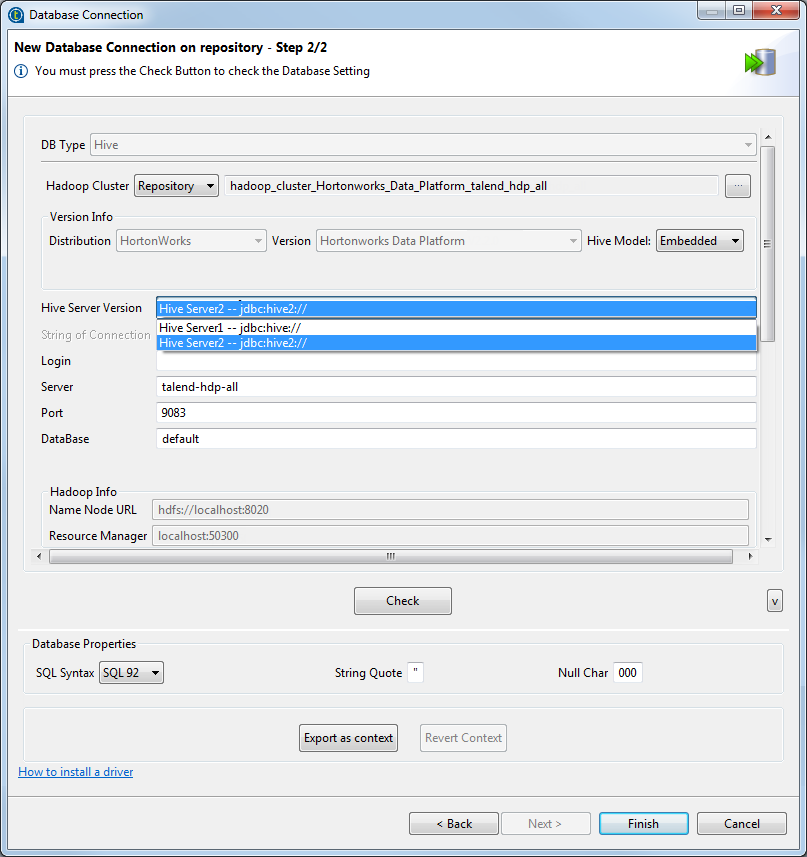Image resolution: width=807 pixels, height=857 pixels.
Task: Open the Hive Model dropdown set to Embedded
Action: pos(699,241)
